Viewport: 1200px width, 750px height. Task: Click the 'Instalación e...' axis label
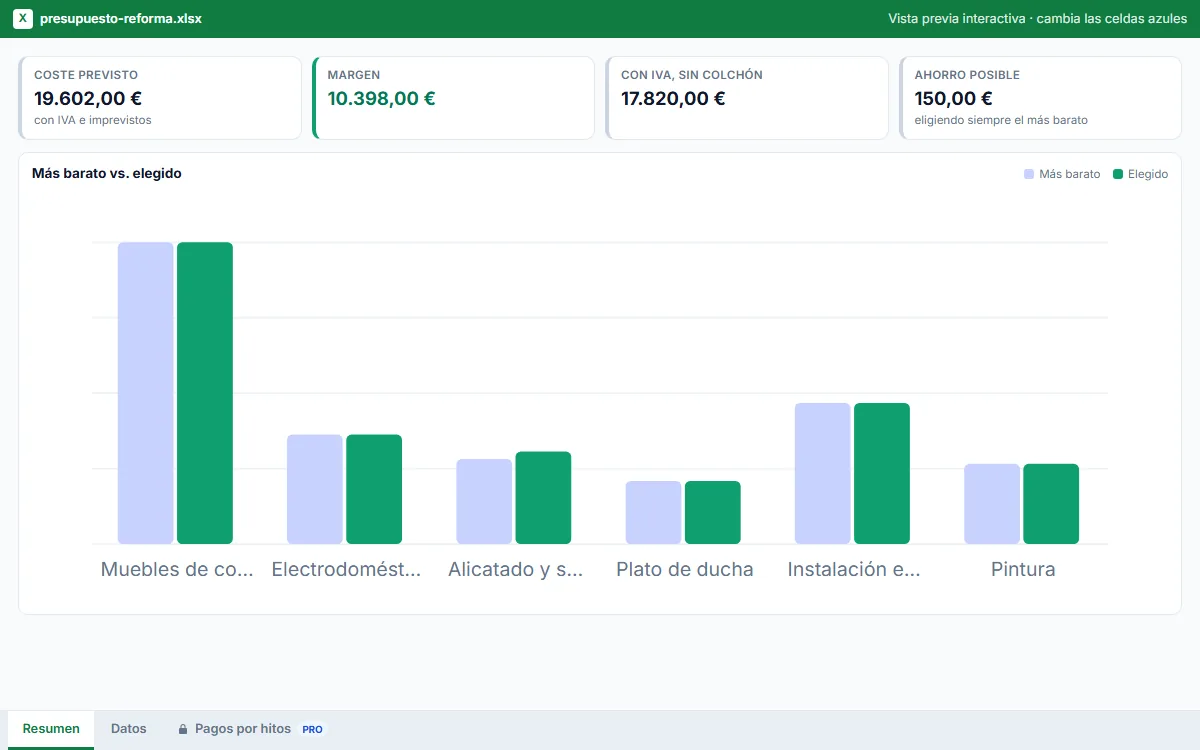tap(854, 570)
